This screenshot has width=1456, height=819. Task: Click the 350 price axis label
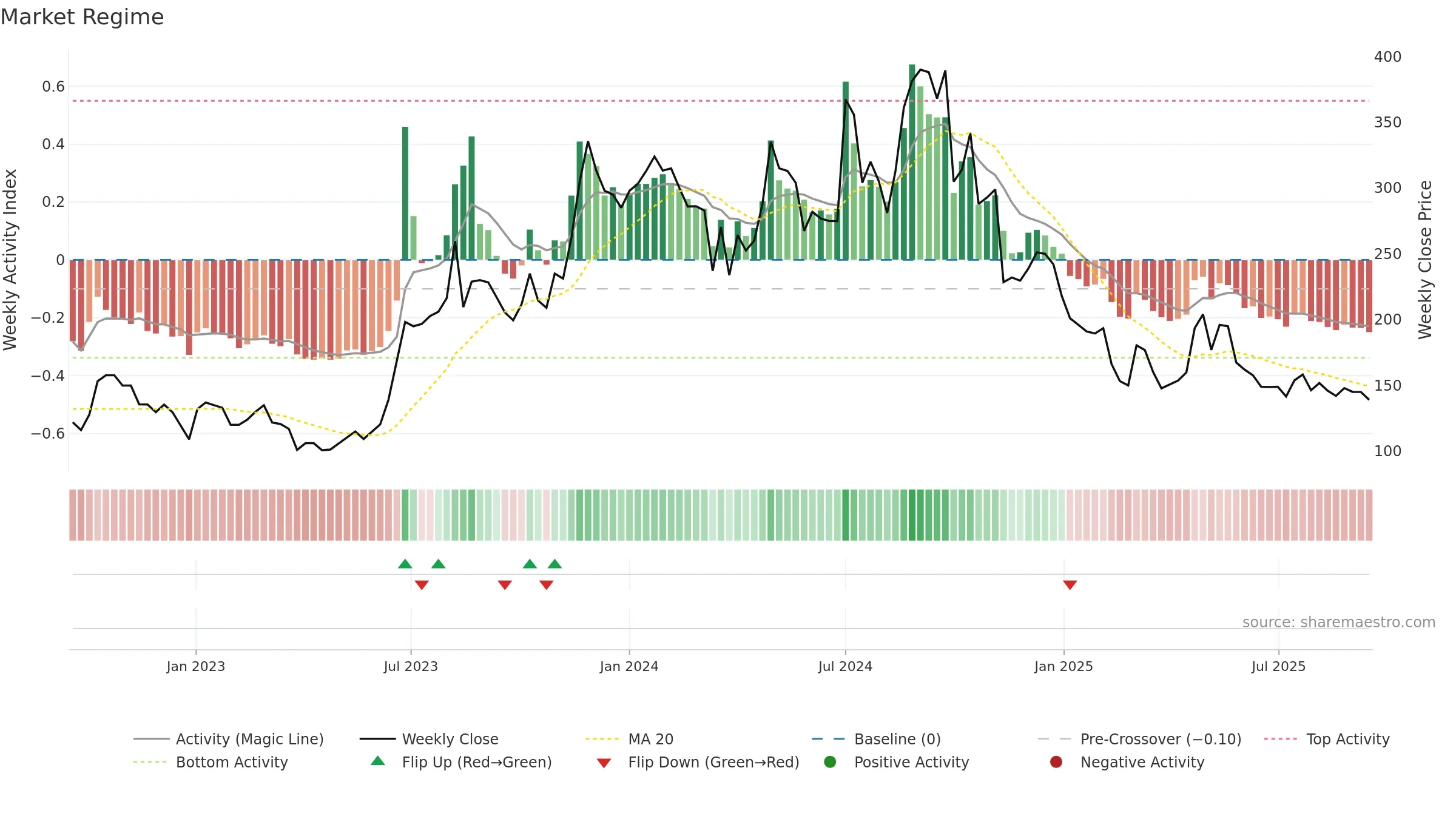1388,123
